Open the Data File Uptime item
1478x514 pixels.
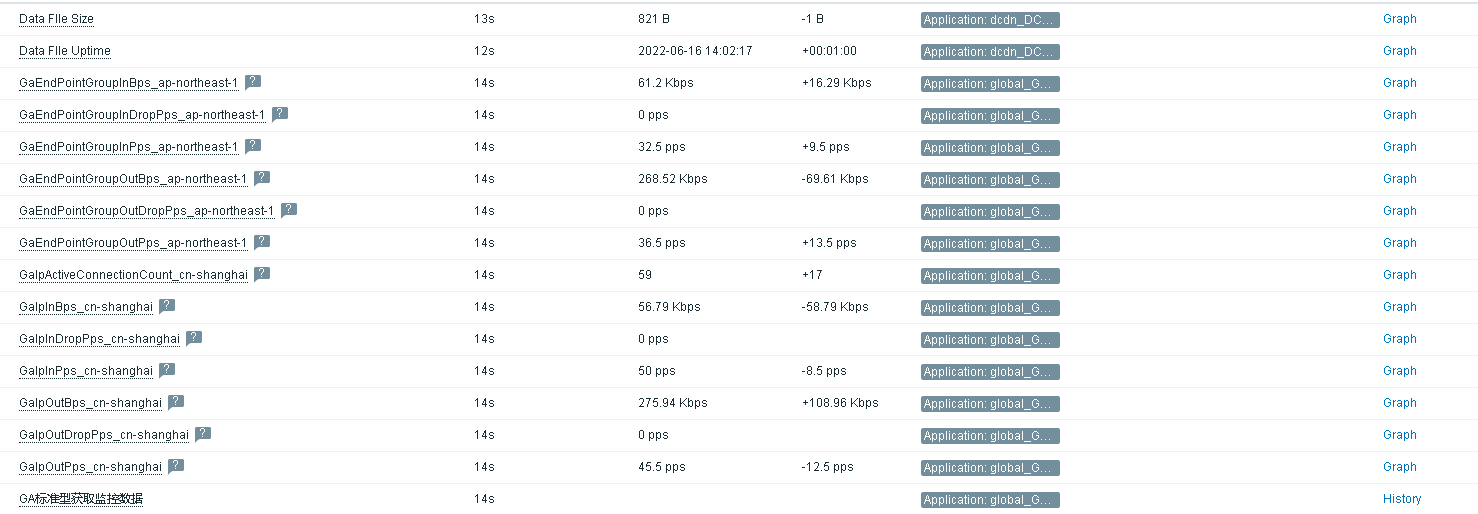pyautogui.click(x=65, y=51)
